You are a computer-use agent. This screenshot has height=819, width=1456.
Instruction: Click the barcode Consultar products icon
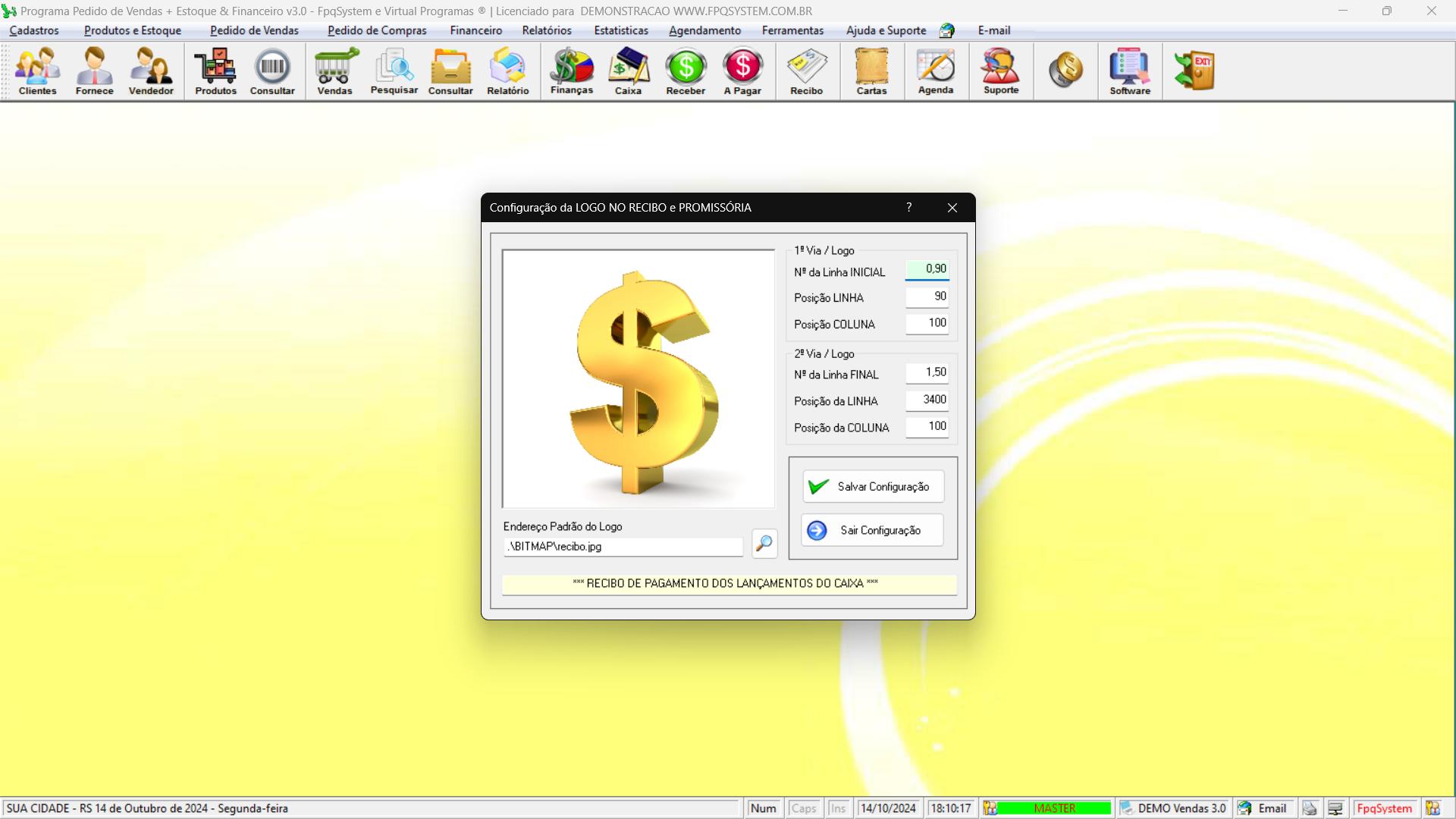pos(272,71)
